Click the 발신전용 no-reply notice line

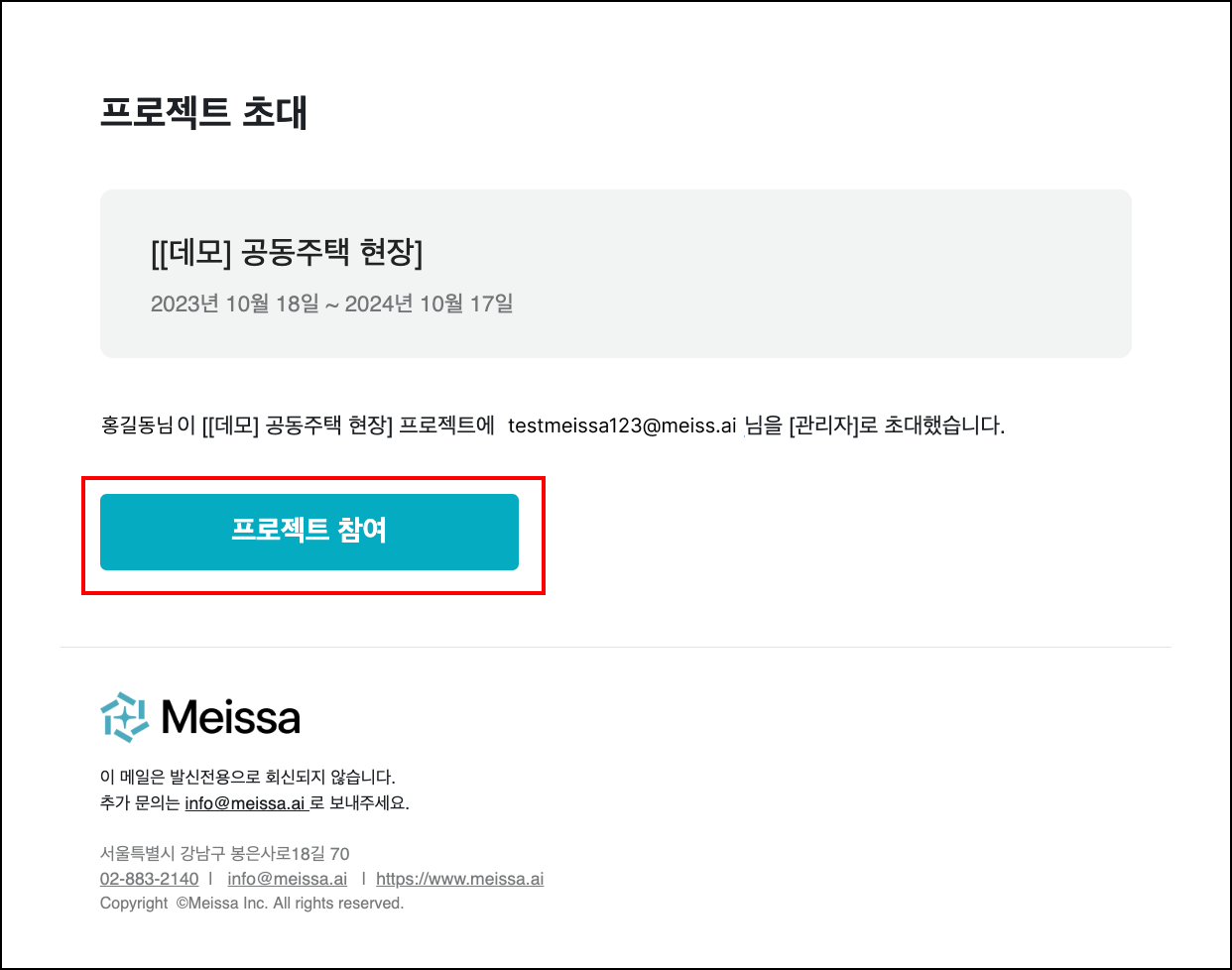[x=248, y=777]
